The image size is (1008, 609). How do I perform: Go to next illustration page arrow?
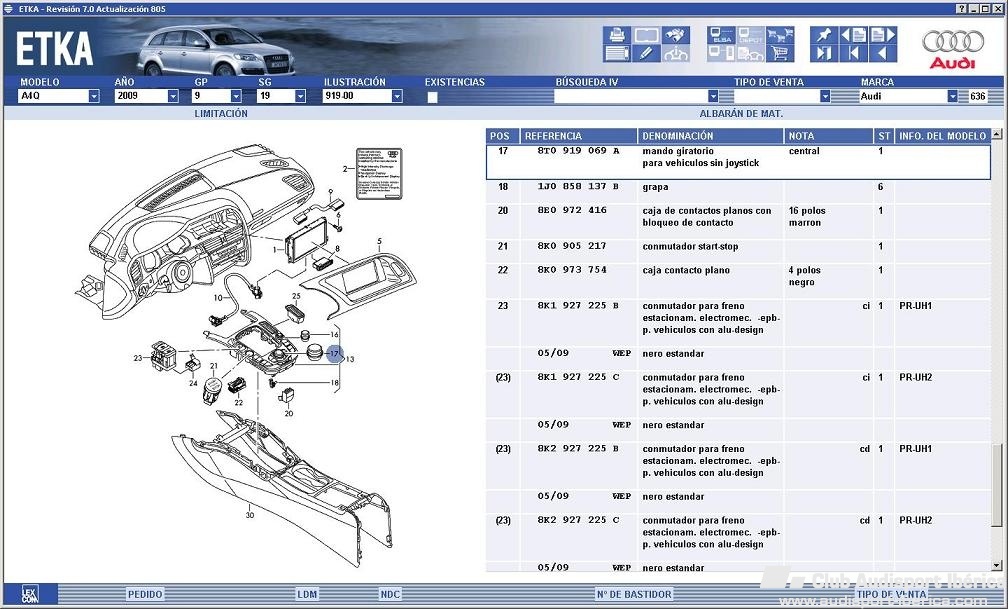[x=882, y=35]
